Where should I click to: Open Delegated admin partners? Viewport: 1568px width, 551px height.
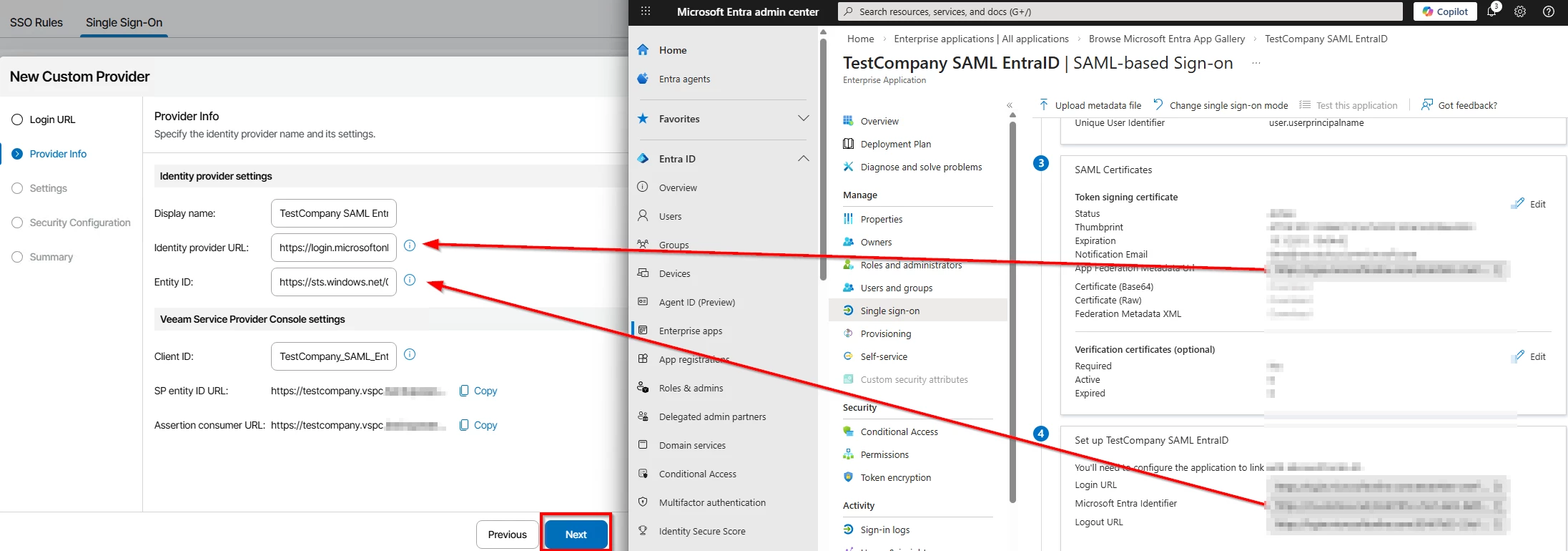click(712, 416)
